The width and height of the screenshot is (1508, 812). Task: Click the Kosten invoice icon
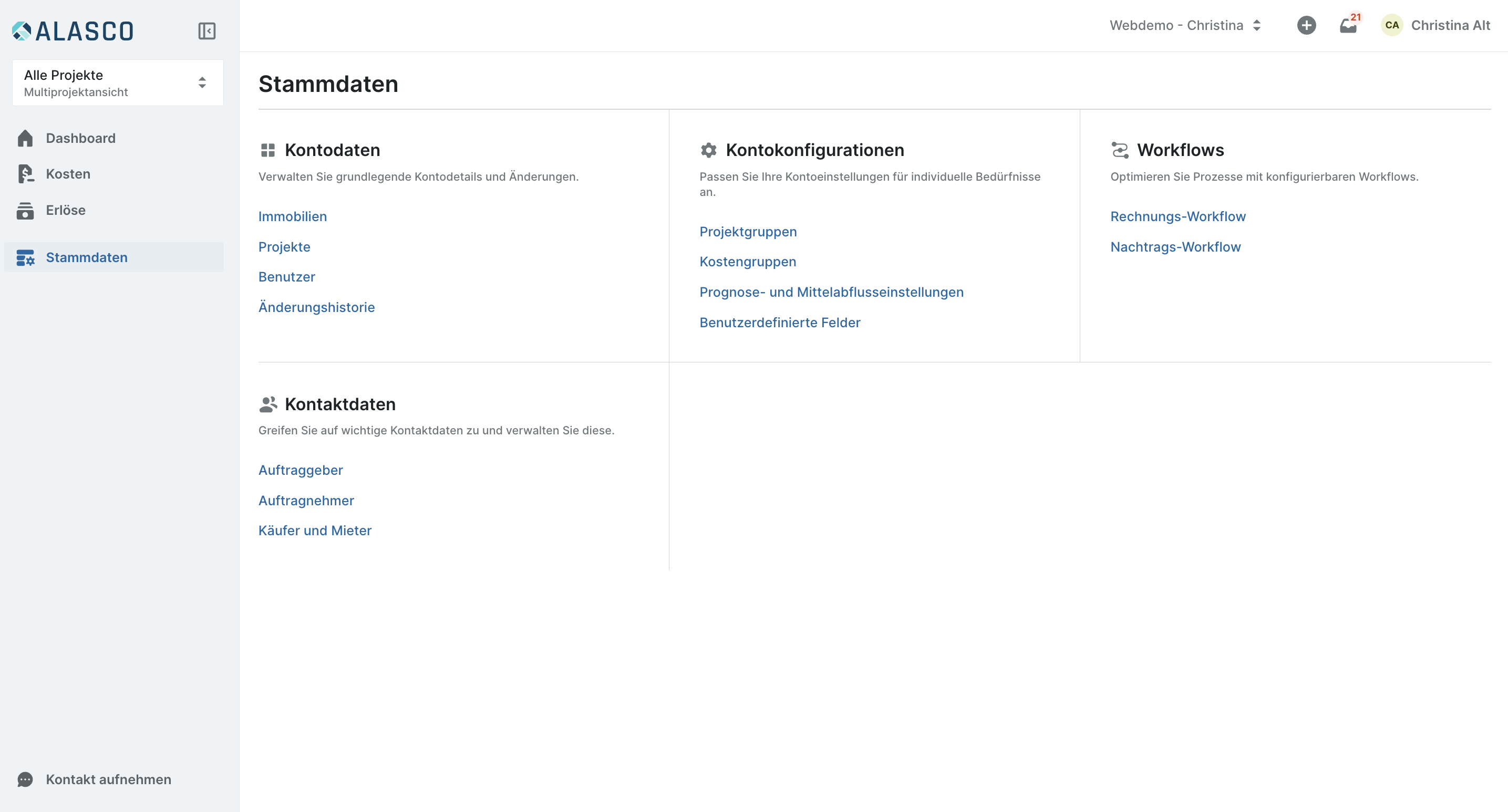pos(25,174)
